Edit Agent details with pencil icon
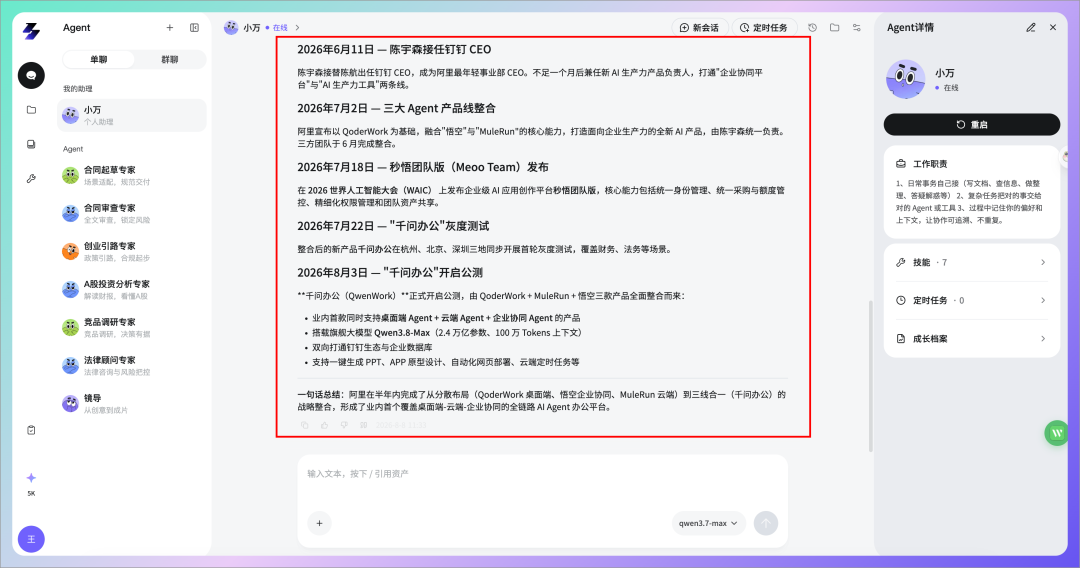 (1031, 28)
